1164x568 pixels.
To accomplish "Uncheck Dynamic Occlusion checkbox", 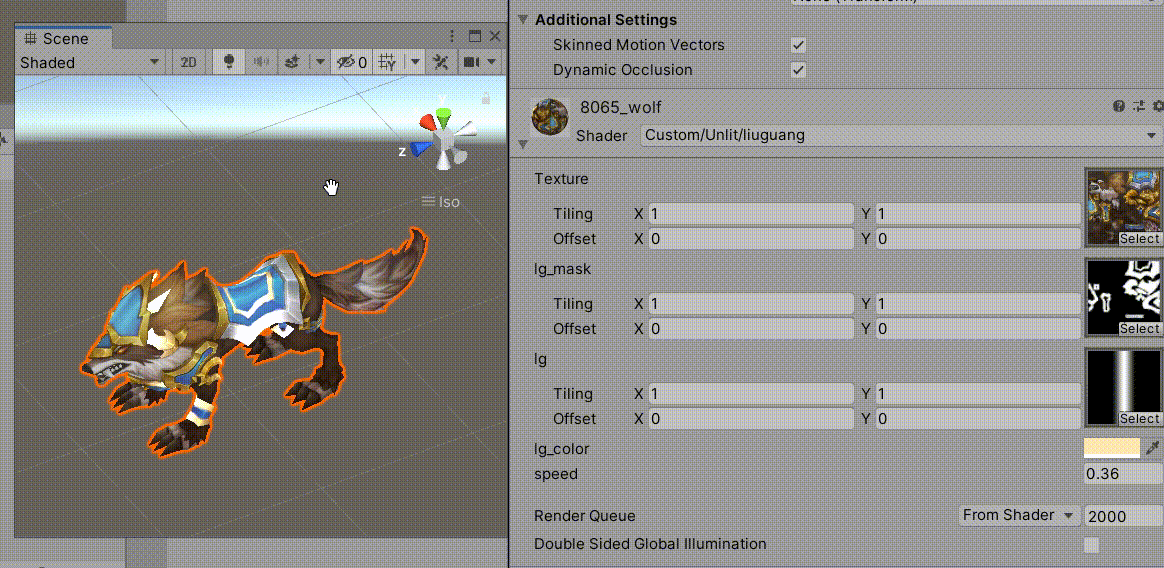I will pyautogui.click(x=798, y=71).
